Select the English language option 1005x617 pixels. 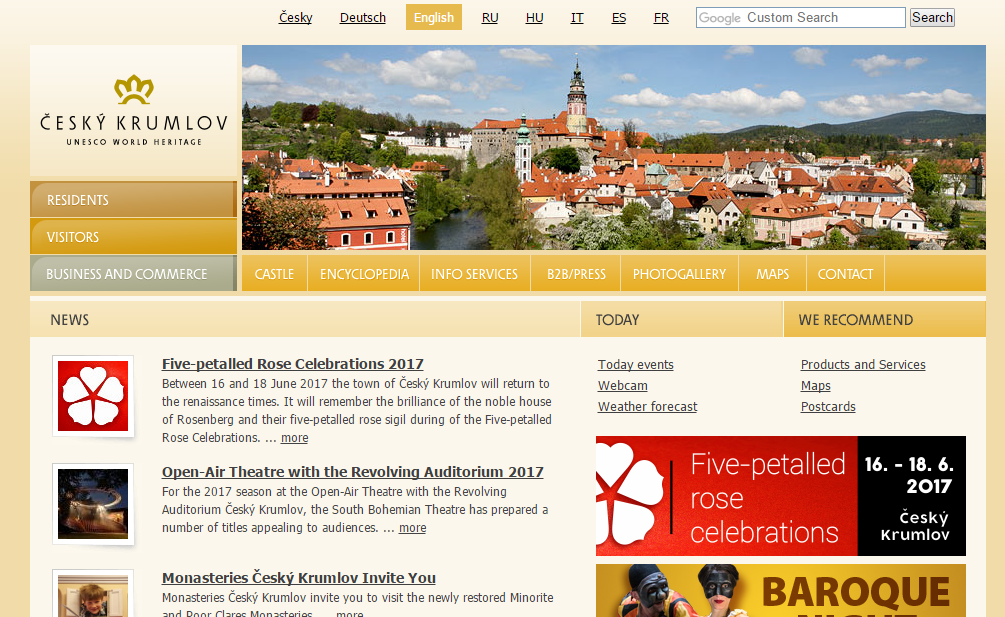[434, 17]
